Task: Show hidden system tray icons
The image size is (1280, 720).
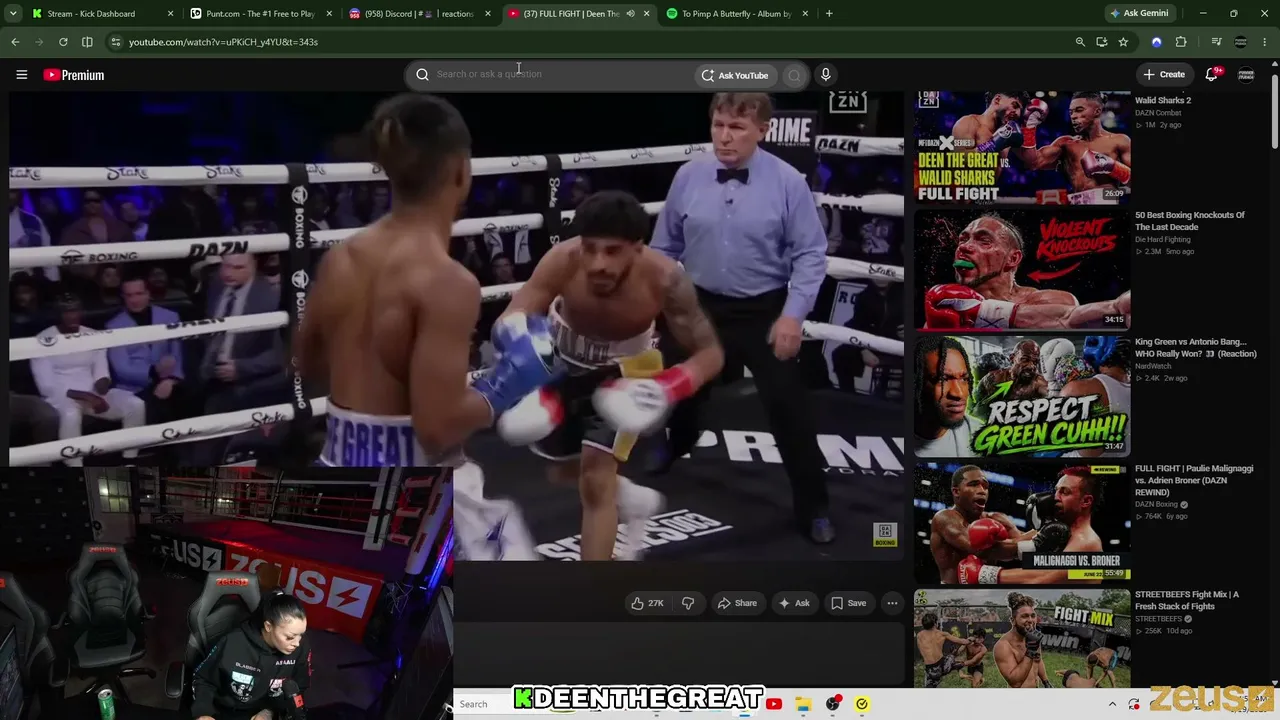Action: pos(1112,704)
